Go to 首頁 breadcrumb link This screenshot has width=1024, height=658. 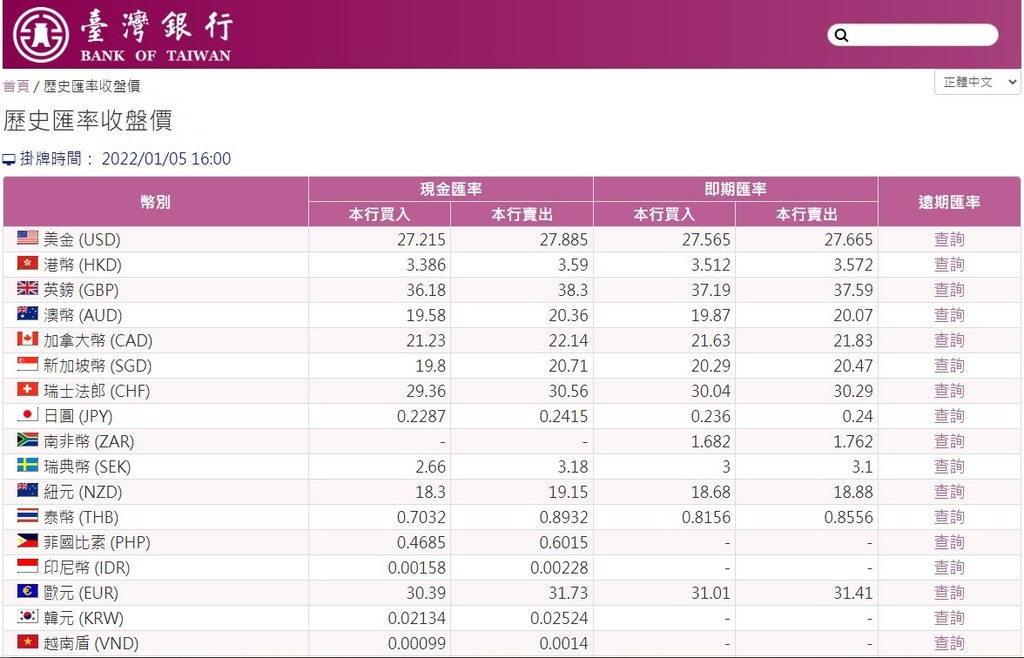[16, 86]
